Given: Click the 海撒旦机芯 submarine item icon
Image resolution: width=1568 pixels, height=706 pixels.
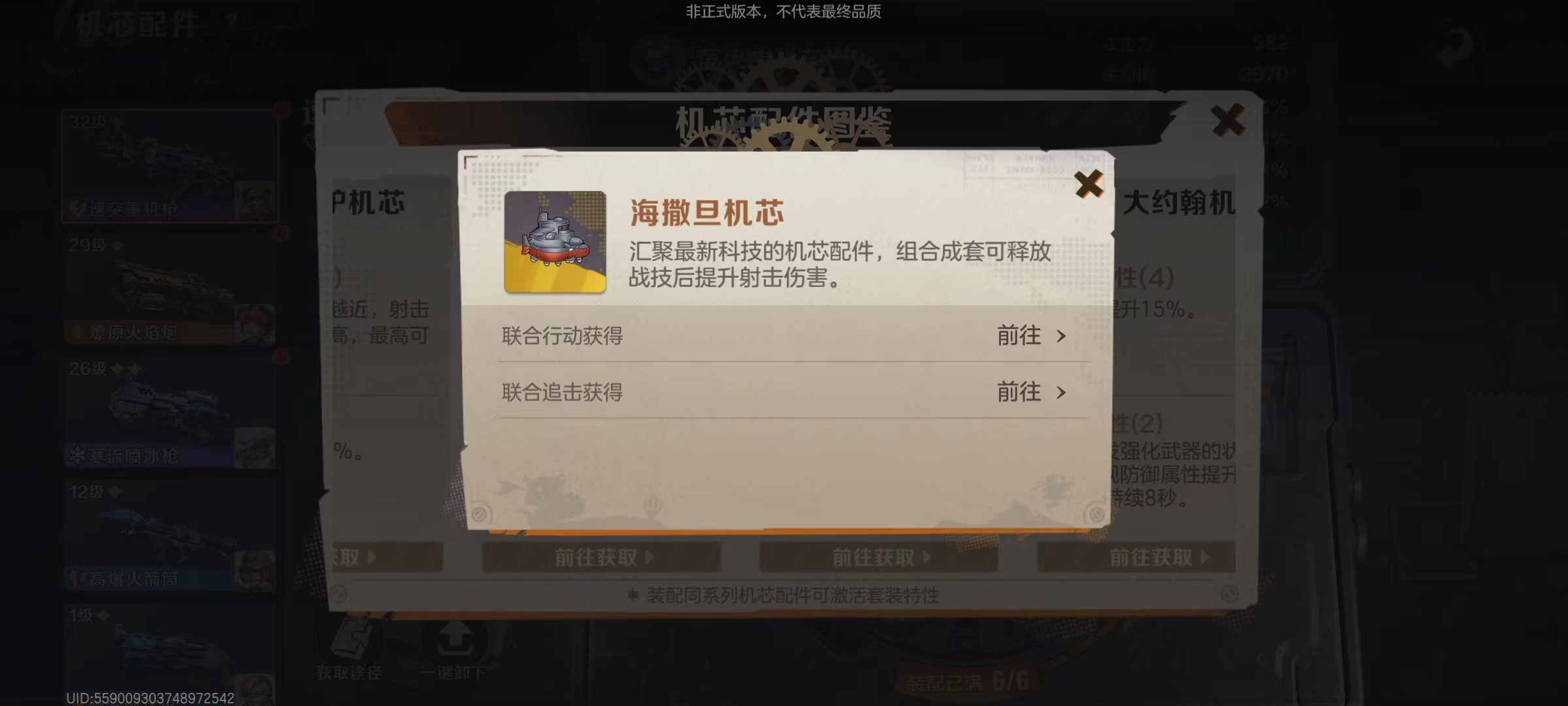Looking at the screenshot, I should [x=555, y=241].
